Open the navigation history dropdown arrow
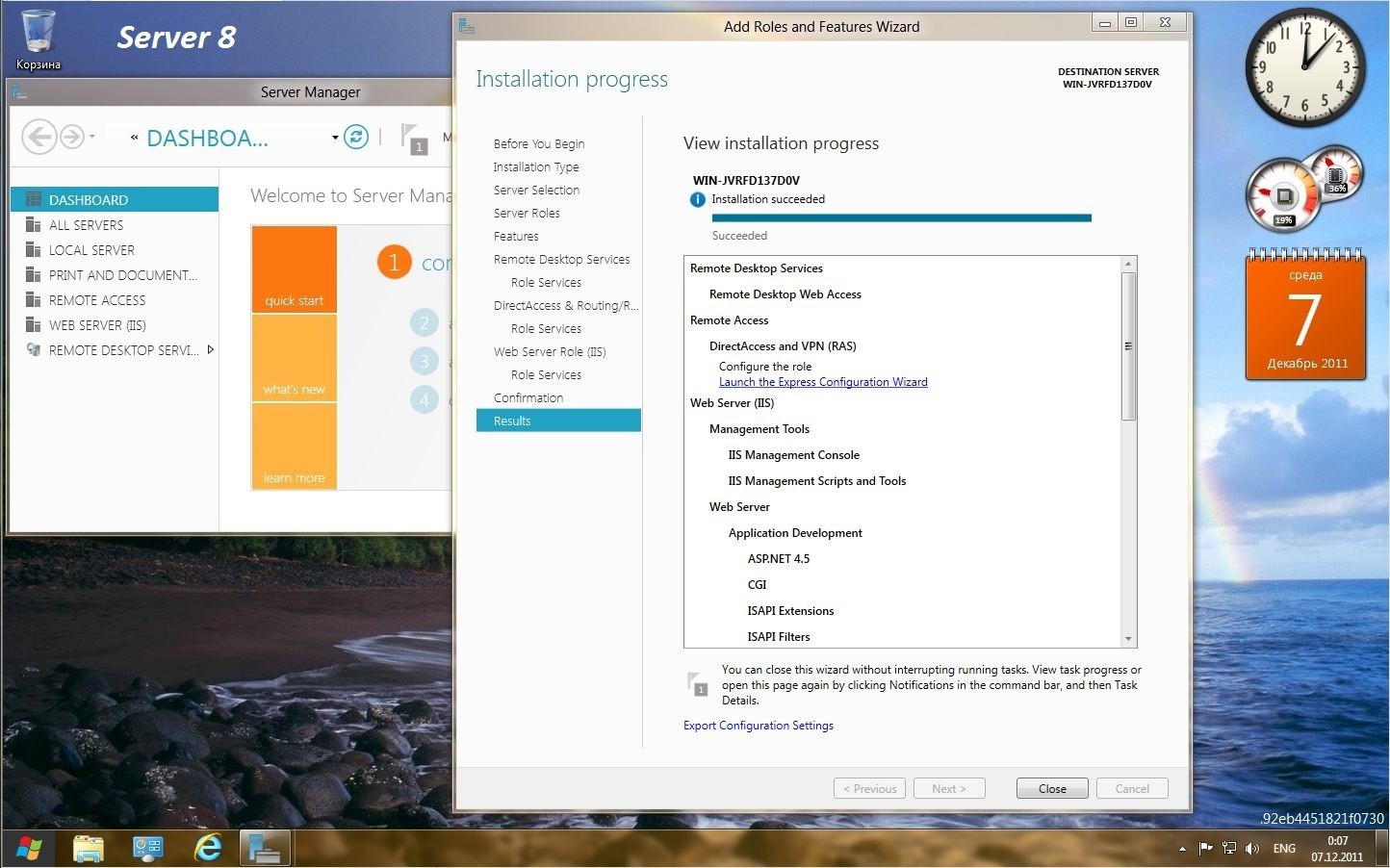 pyautogui.click(x=92, y=137)
